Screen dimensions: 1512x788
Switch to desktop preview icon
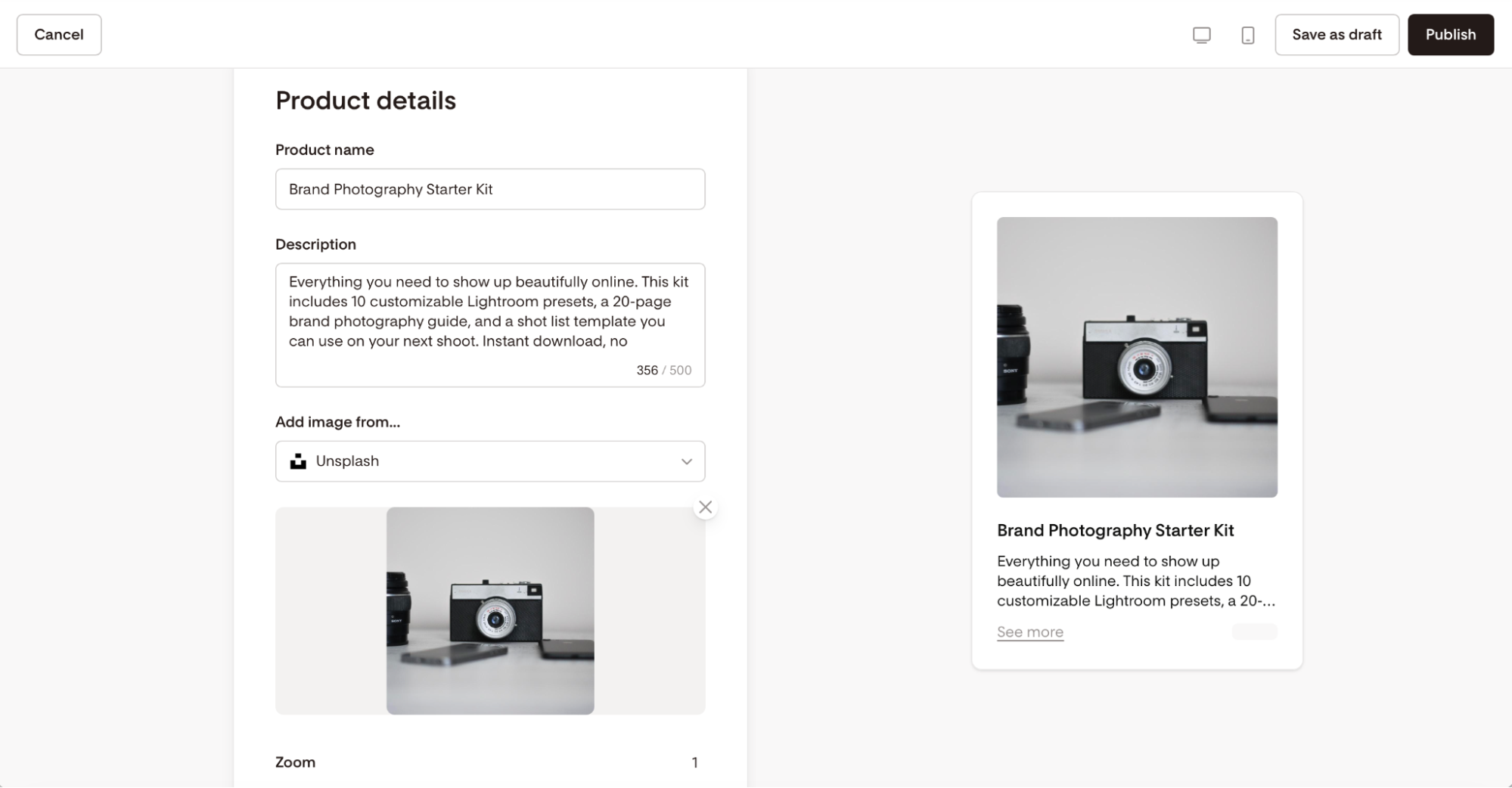1201,35
